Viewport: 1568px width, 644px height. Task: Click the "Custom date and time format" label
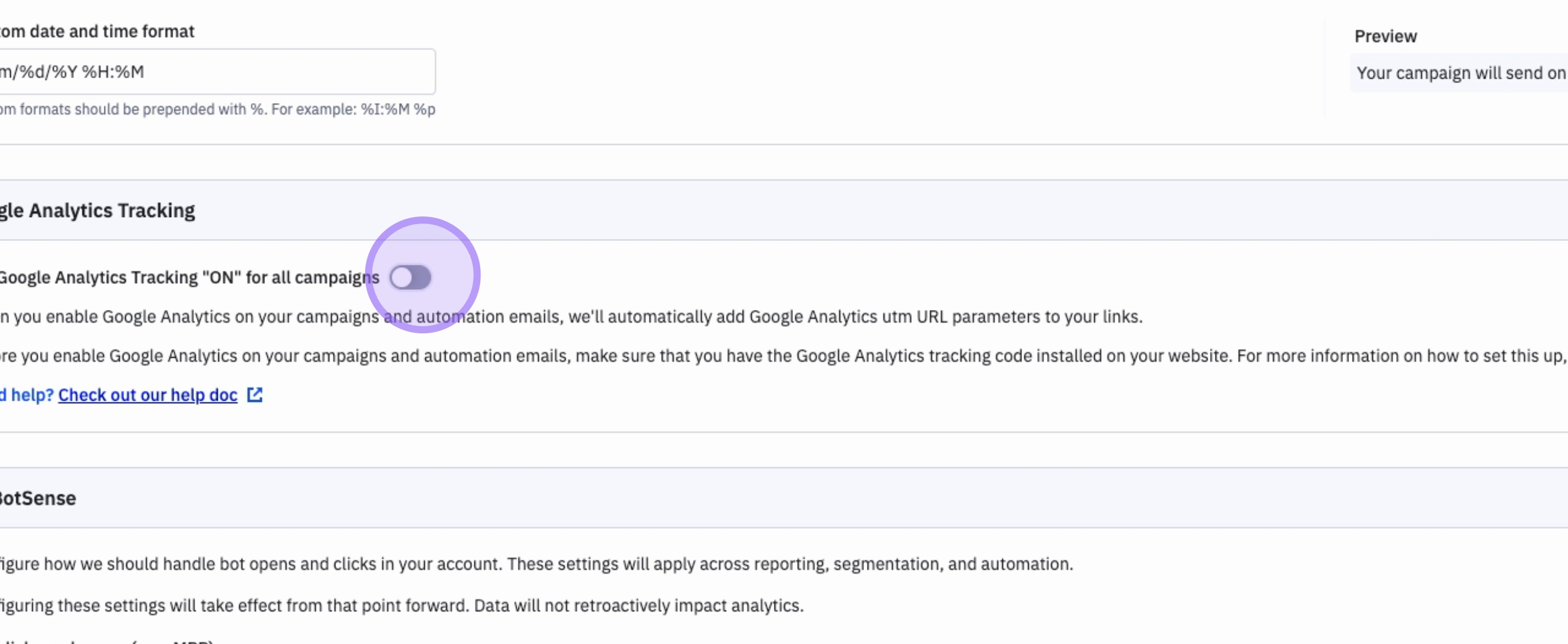click(97, 32)
